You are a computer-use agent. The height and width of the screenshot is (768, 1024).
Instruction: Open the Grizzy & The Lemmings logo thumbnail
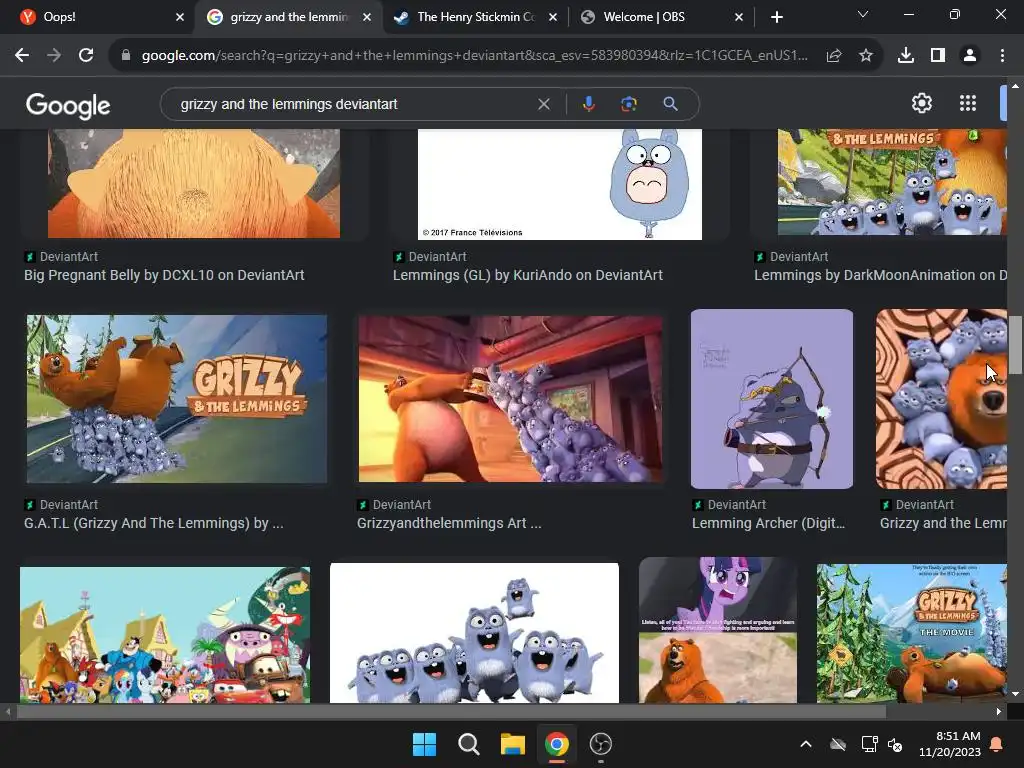tap(176, 399)
